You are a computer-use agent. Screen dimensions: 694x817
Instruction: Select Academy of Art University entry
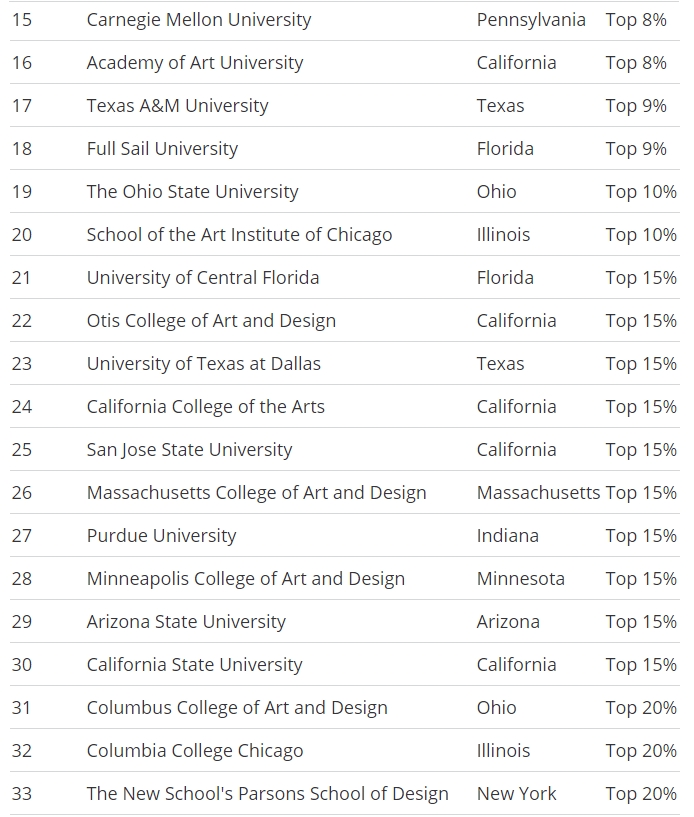195,63
